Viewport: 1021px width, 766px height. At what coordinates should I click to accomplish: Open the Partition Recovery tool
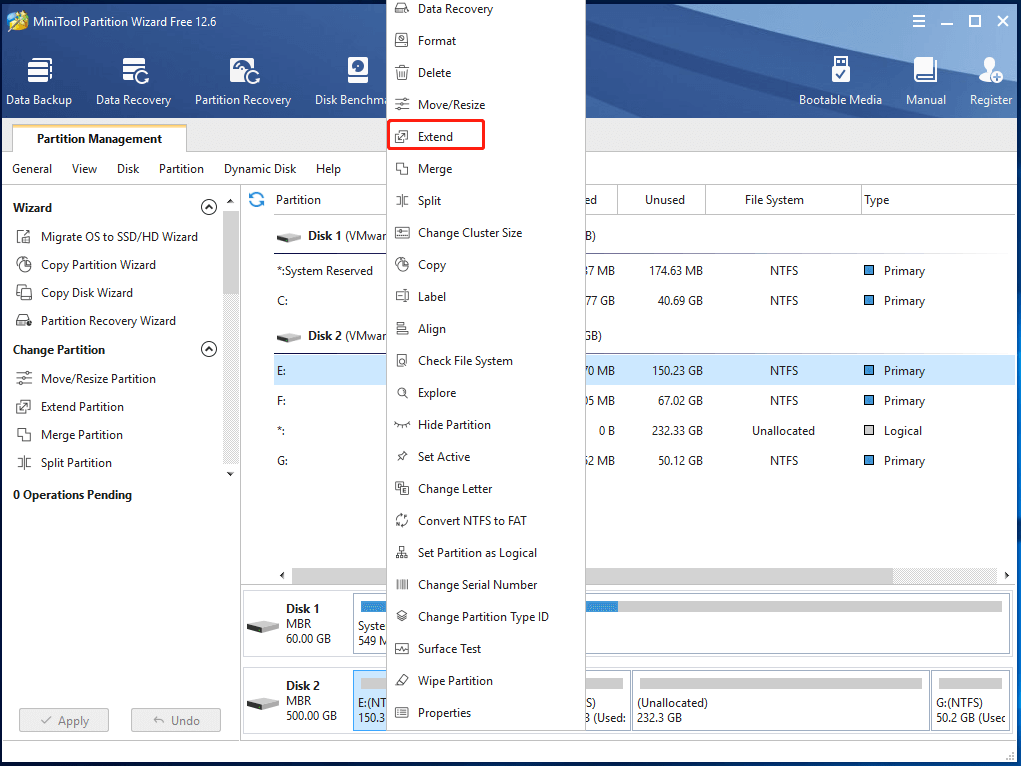point(243,81)
